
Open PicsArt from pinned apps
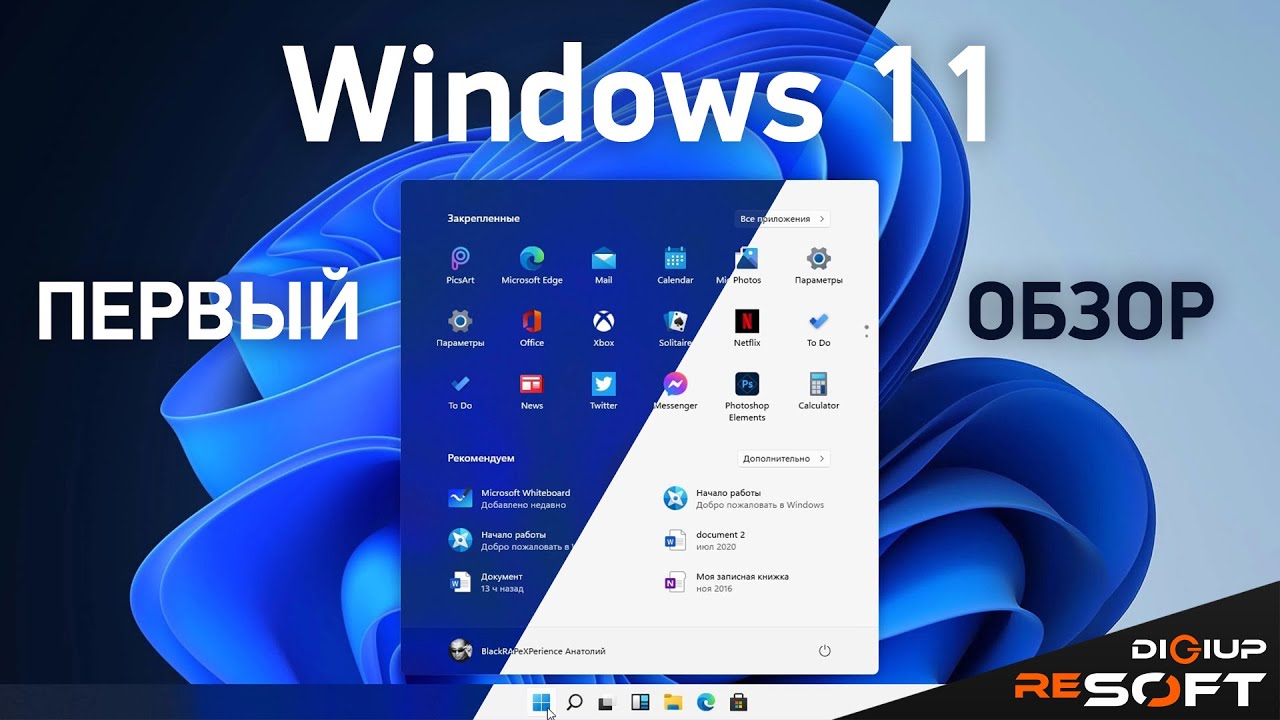click(460, 266)
